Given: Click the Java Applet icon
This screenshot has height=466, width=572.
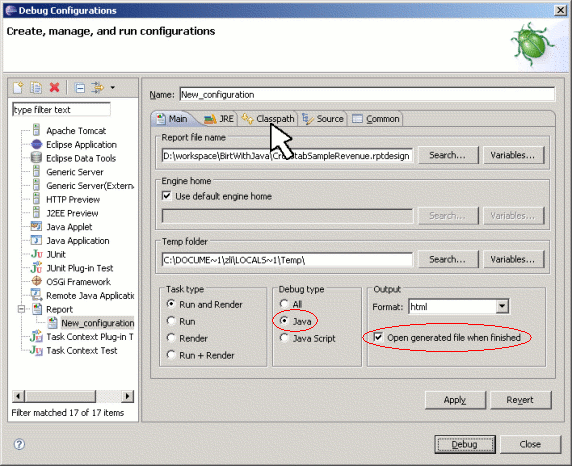Looking at the screenshot, I should coord(36,227).
